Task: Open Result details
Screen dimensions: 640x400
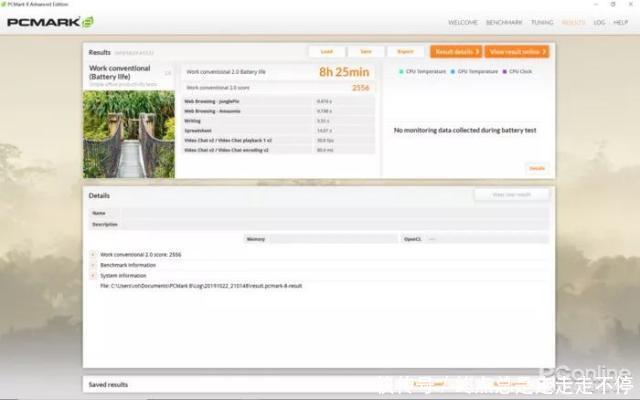Action: 455,51
